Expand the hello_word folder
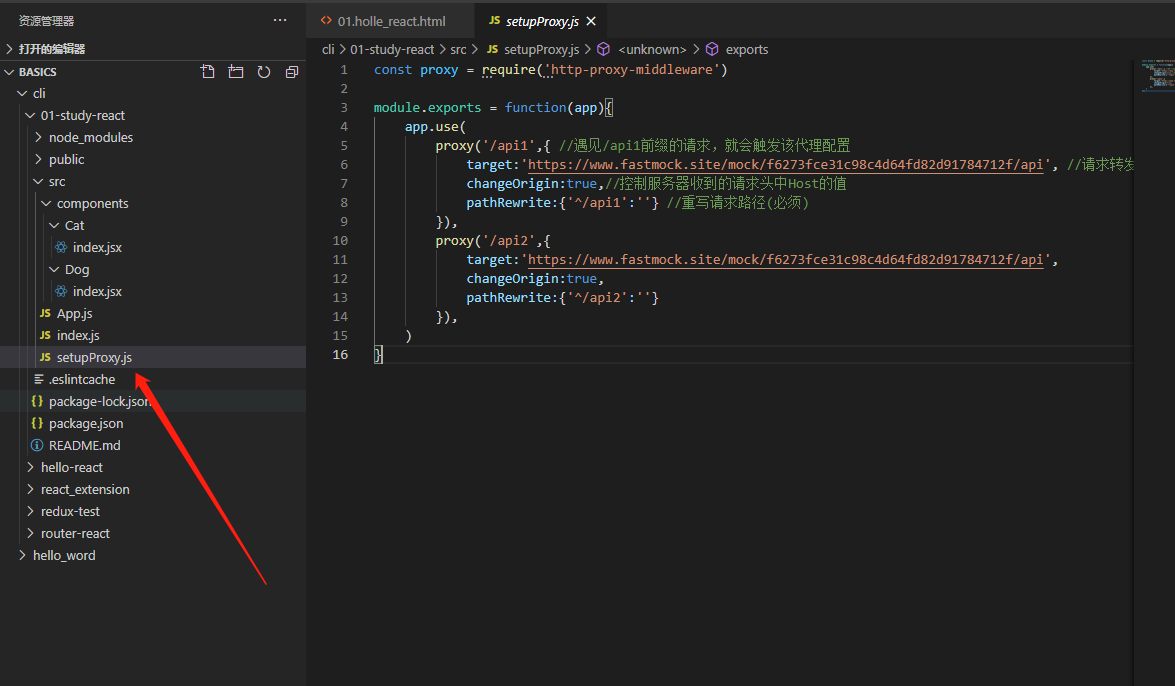 22,556
